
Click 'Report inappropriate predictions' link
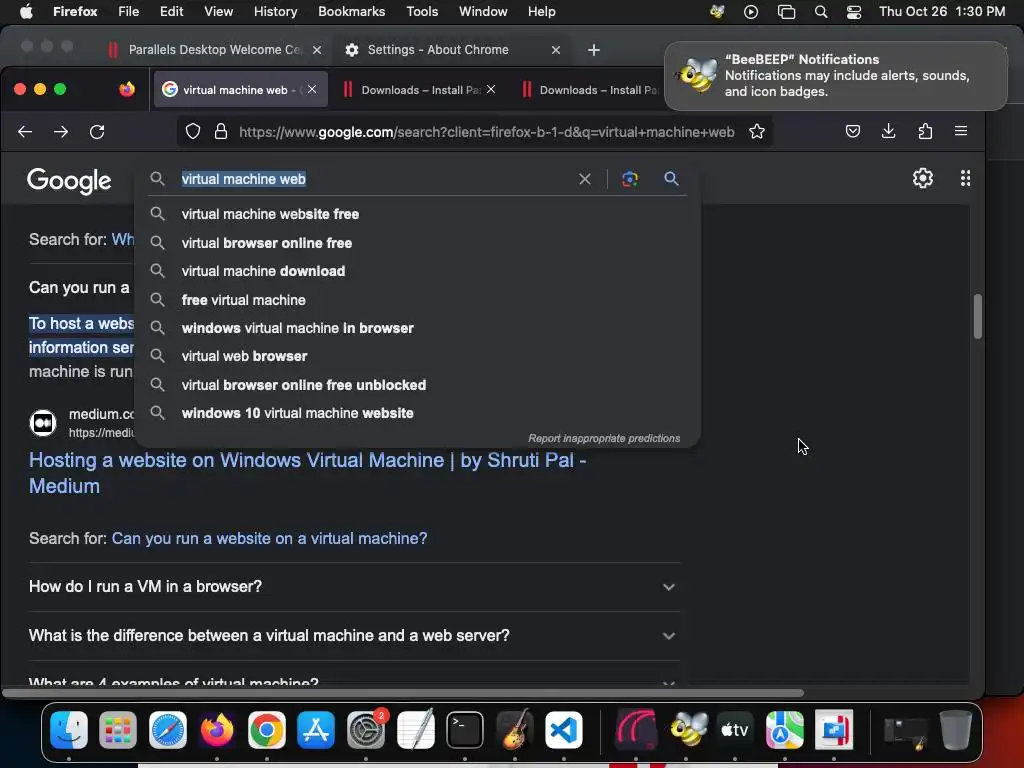tap(603, 438)
